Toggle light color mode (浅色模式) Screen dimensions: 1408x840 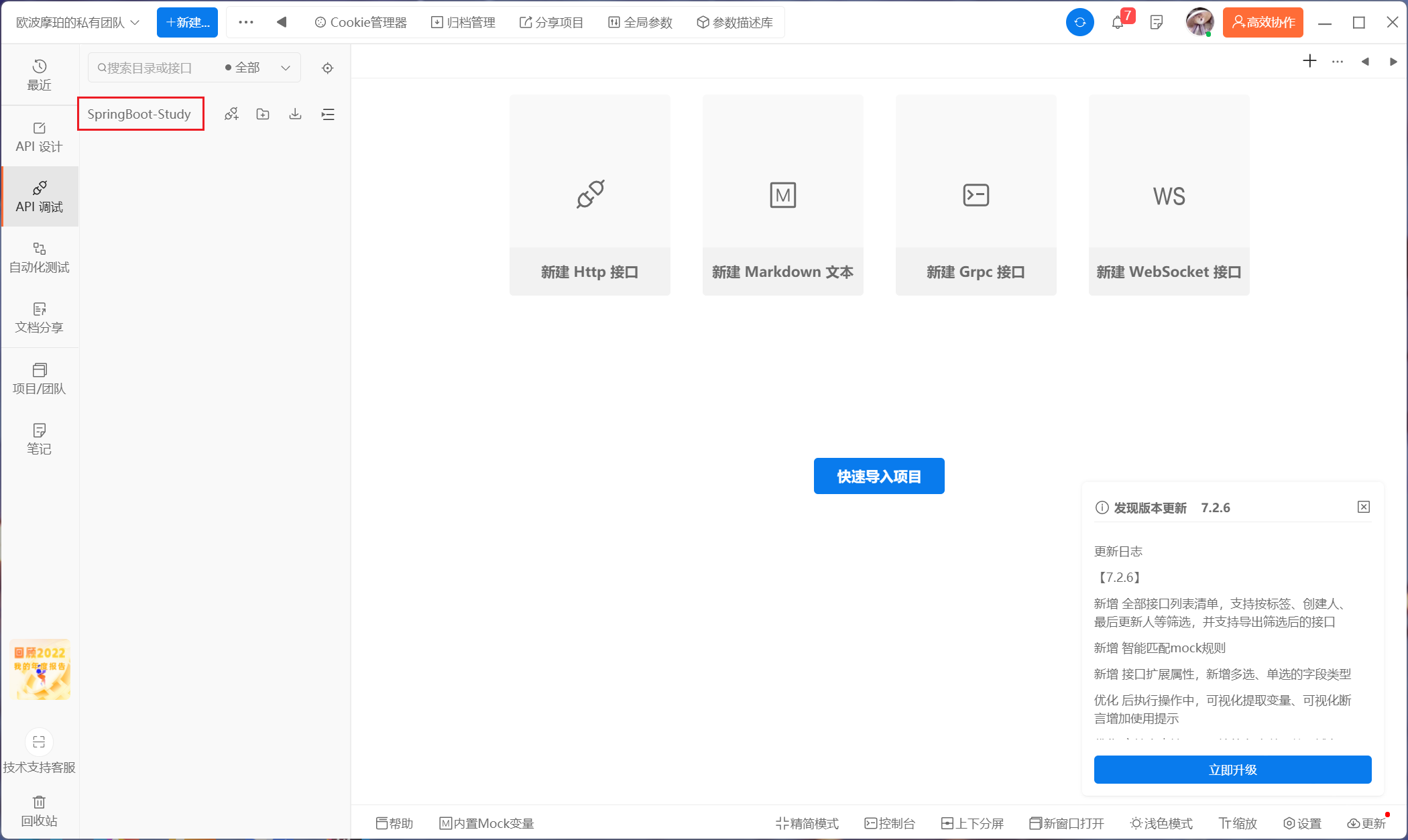[x=1161, y=823]
